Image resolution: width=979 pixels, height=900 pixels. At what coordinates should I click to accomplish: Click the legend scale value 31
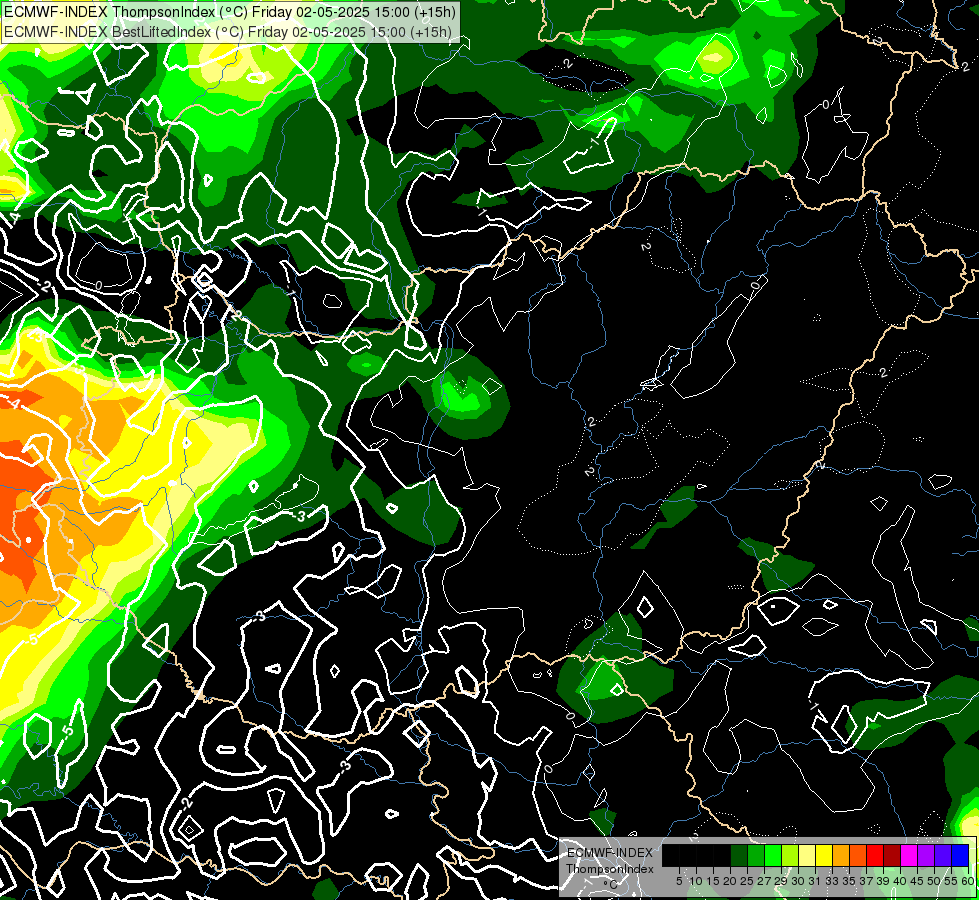tap(815, 881)
